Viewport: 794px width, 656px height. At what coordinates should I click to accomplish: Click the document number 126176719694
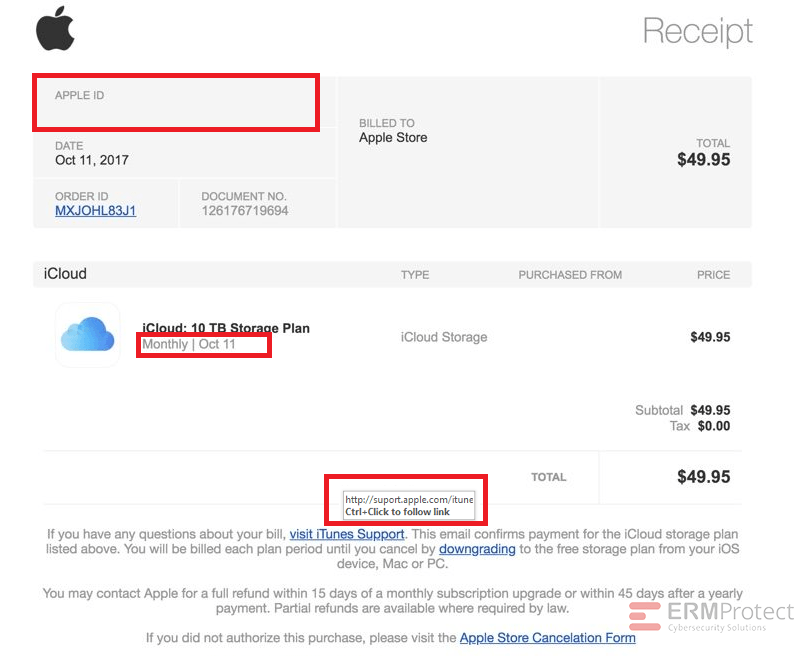pos(245,211)
